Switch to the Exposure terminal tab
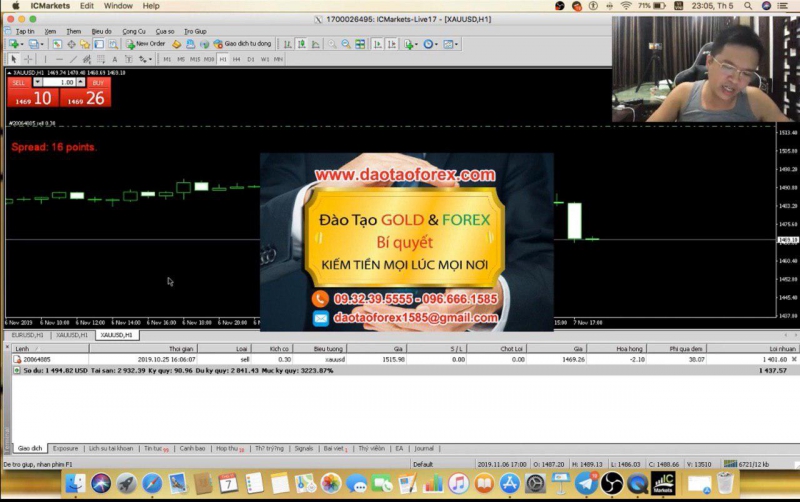This screenshot has height=502, width=800. [65, 448]
